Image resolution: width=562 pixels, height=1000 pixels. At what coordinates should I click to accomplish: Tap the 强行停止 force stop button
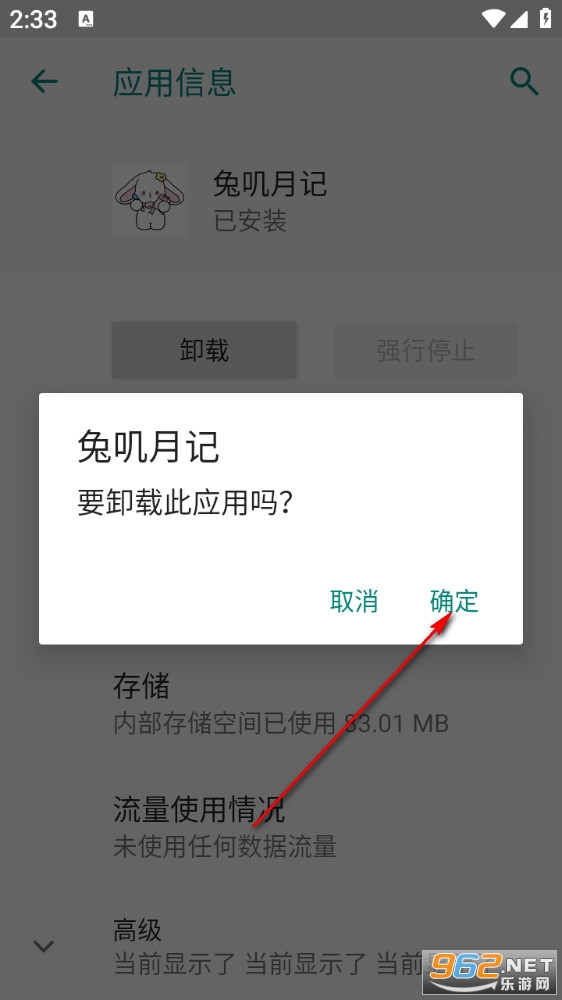426,350
